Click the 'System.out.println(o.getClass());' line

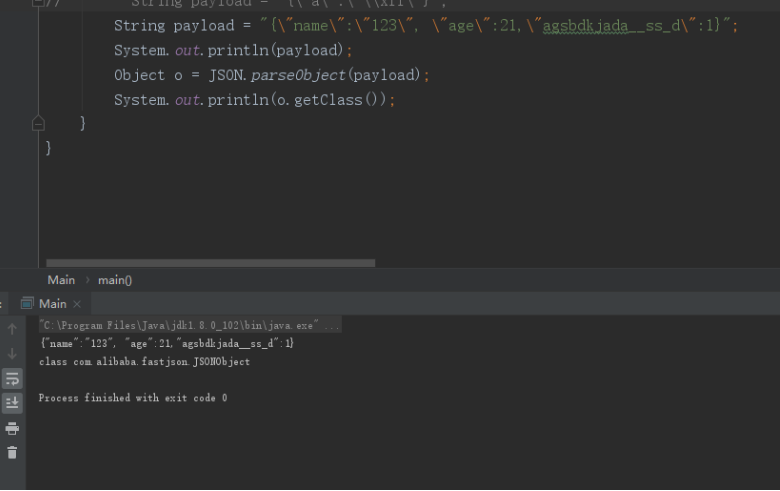coord(255,100)
